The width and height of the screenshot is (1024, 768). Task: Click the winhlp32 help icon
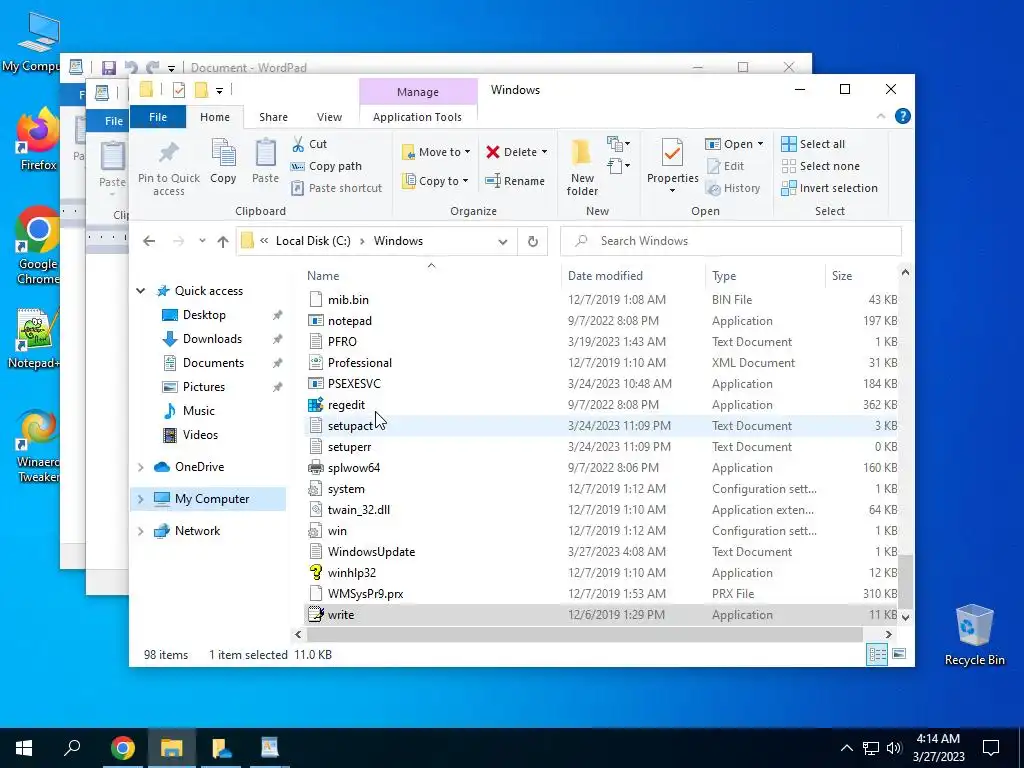pos(315,573)
